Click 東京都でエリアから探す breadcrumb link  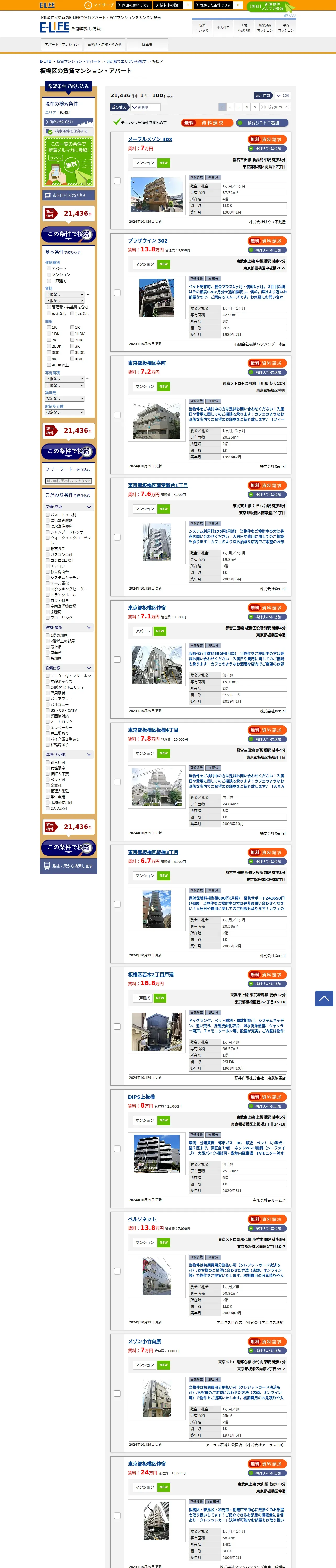click(x=126, y=61)
